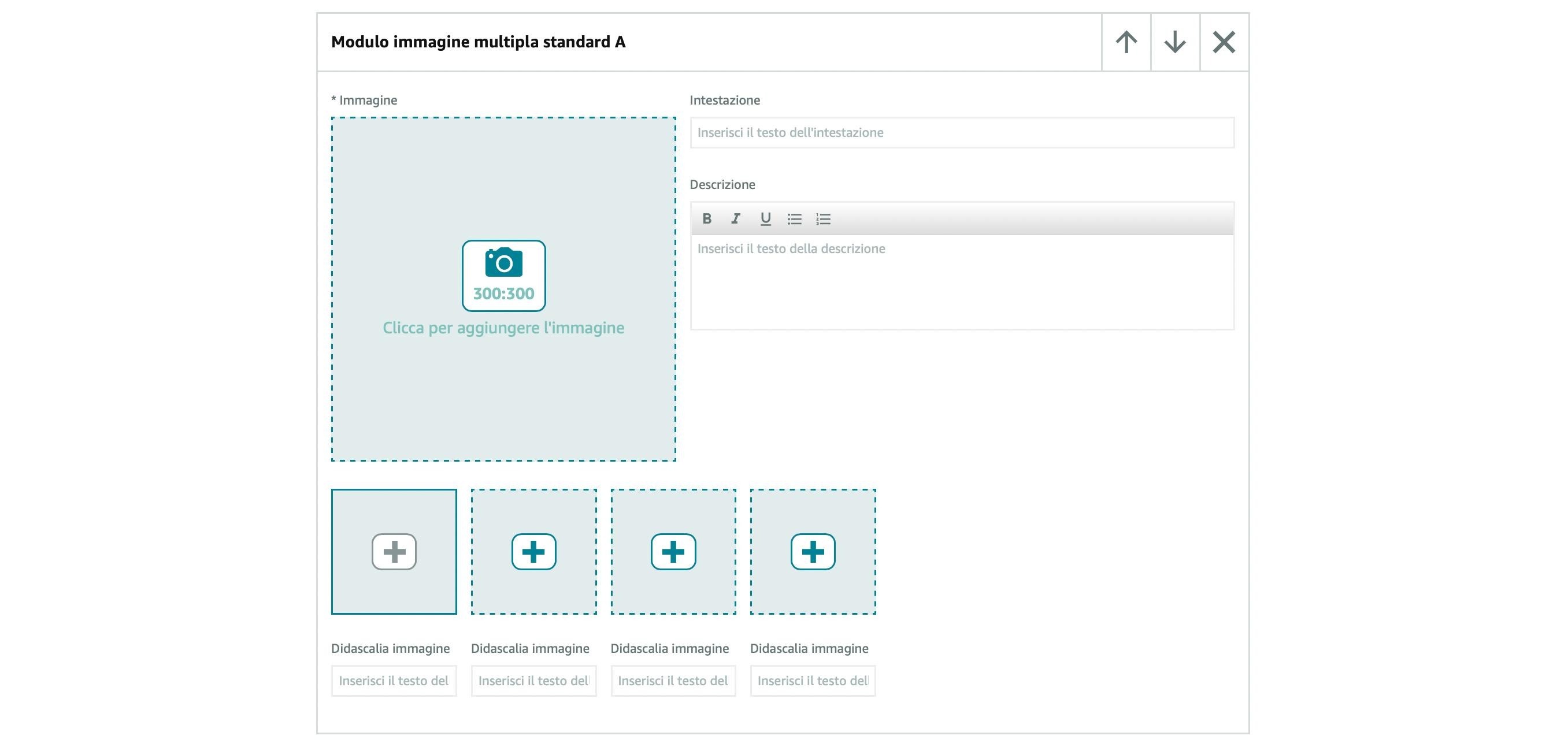
Task: Insert a numbered list in Descrizione
Action: click(824, 218)
